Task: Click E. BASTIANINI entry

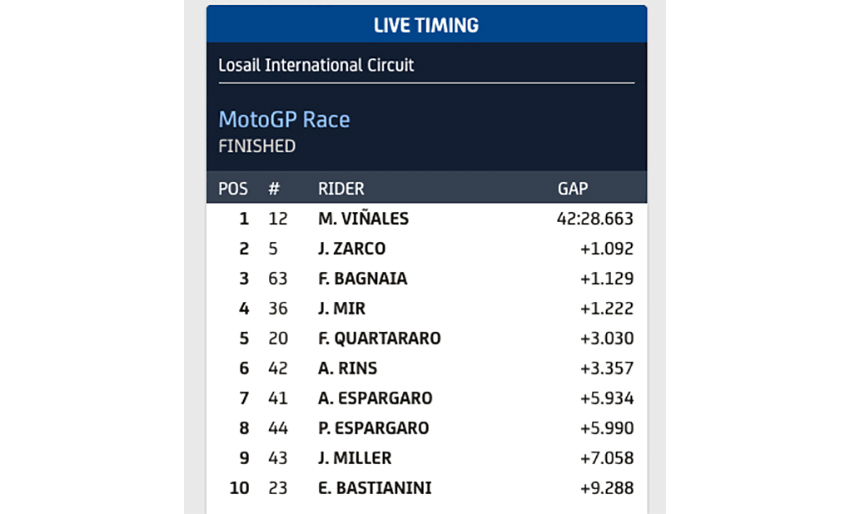Action: 373,488
